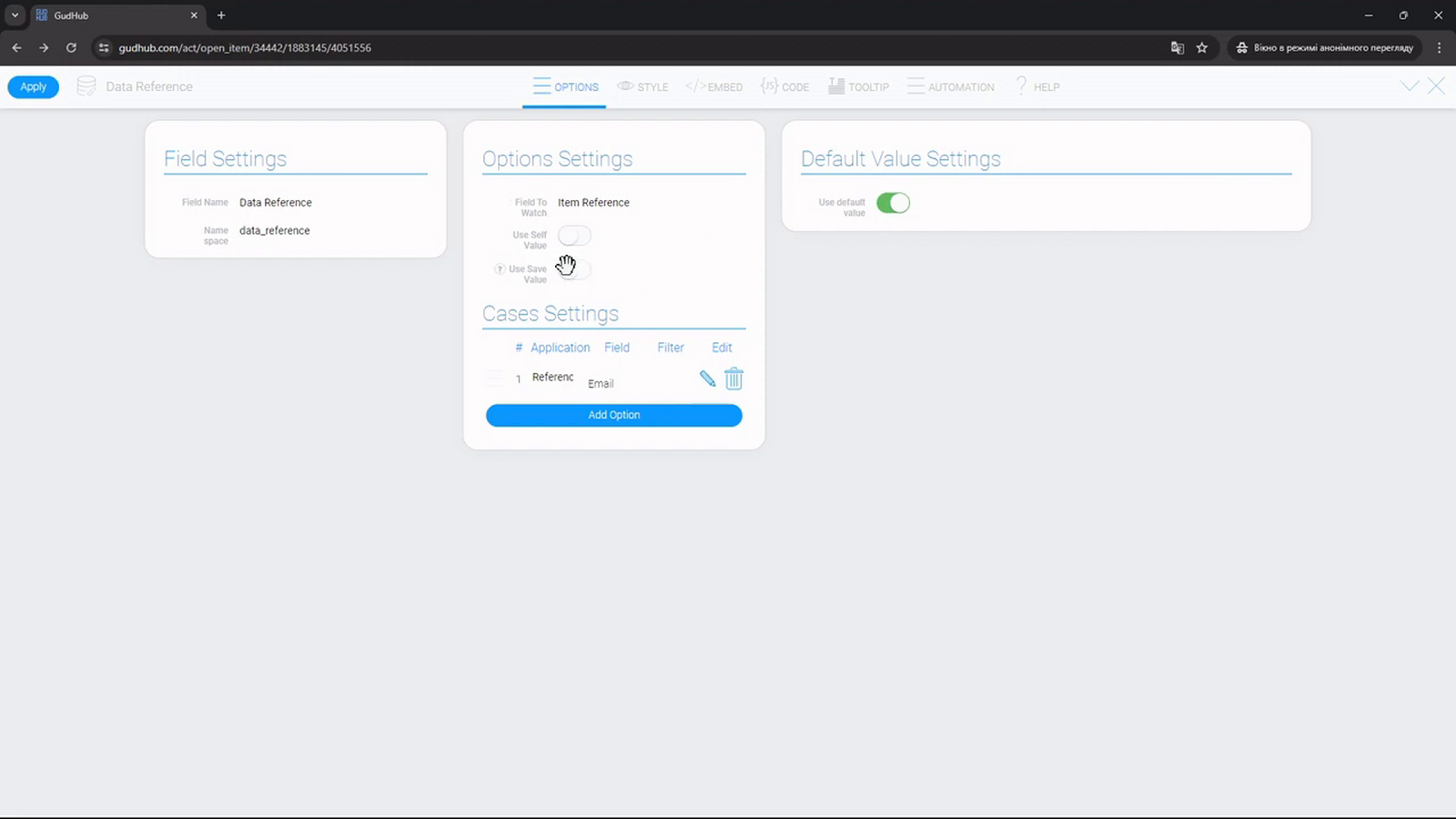Edit the Field Name value Data Reference
The height and width of the screenshot is (819, 1456).
276,203
